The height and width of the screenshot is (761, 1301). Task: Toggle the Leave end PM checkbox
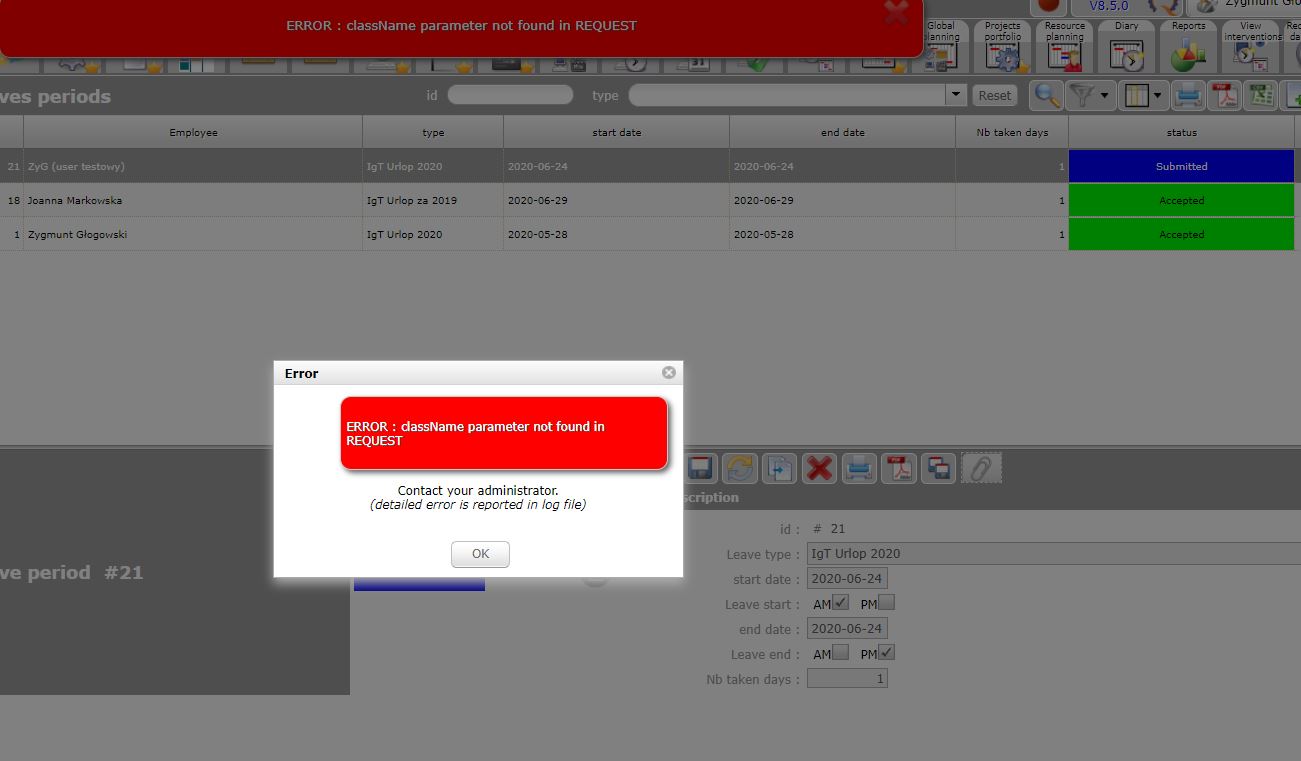pyautogui.click(x=887, y=653)
